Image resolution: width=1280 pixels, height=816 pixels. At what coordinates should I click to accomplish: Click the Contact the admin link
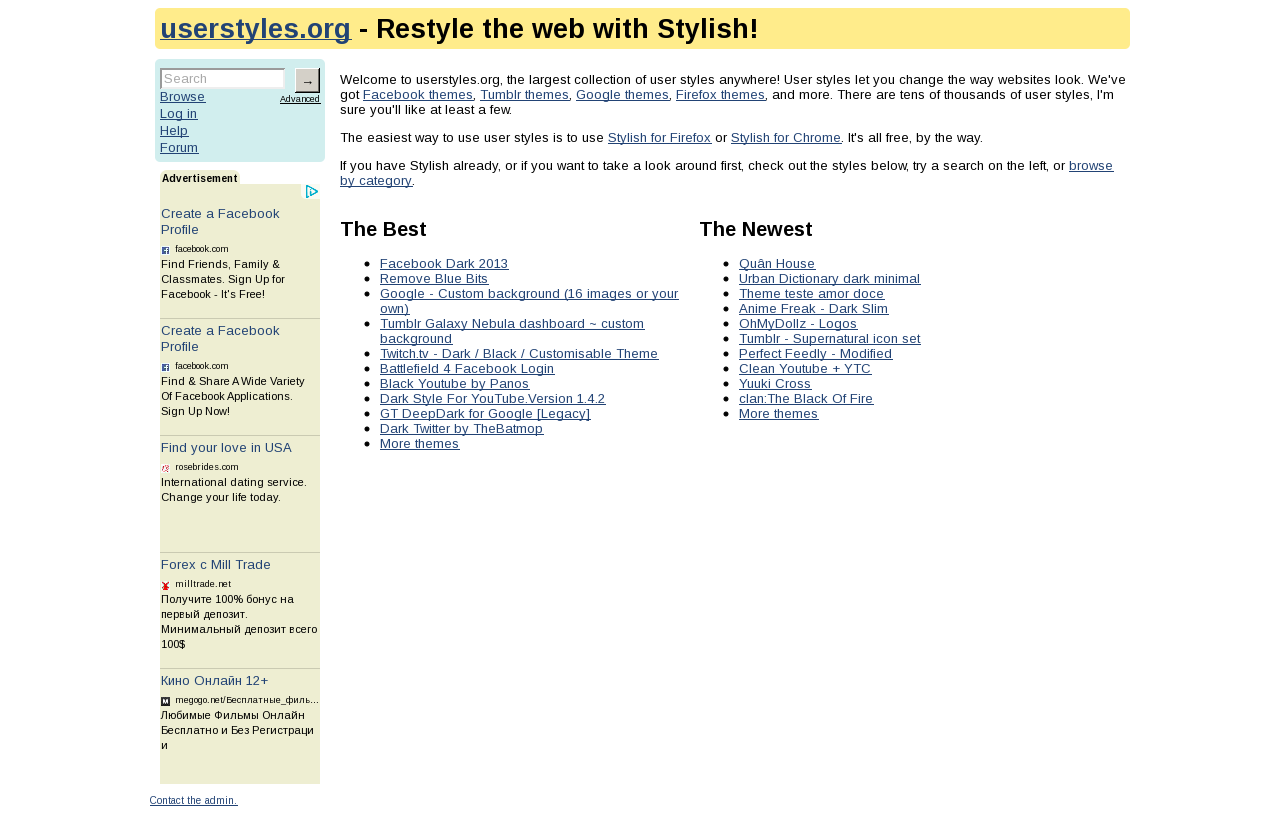coord(194,801)
